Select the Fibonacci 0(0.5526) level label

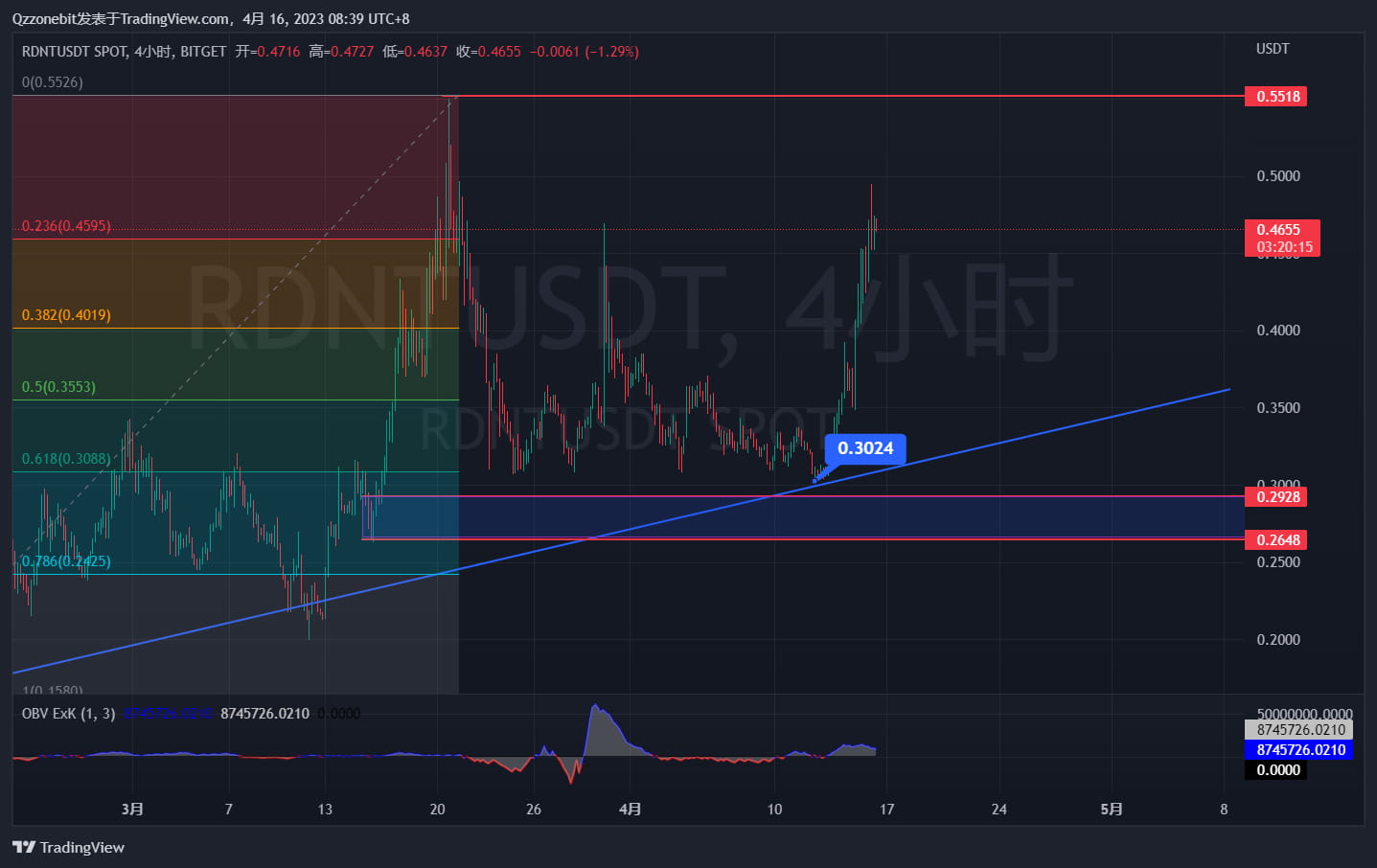click(x=53, y=82)
